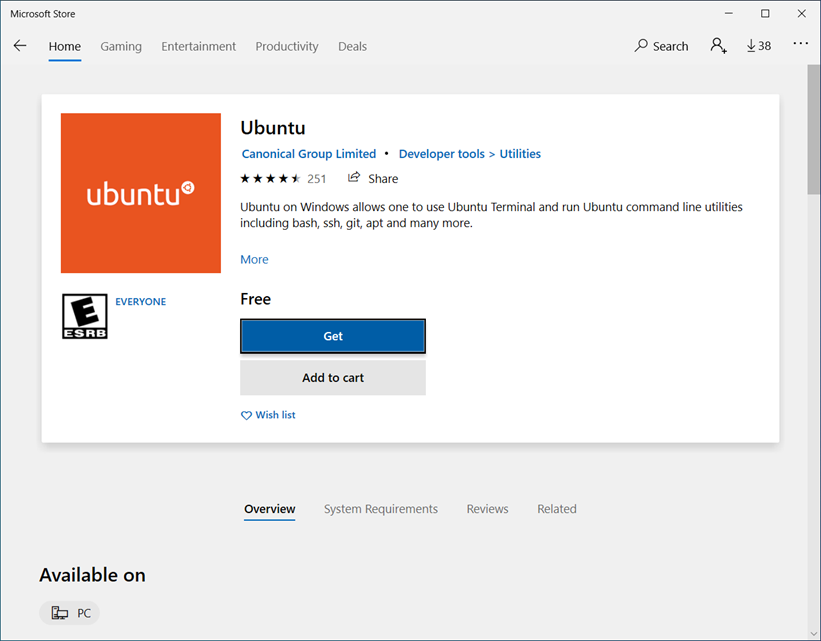Image resolution: width=821 pixels, height=641 pixels.
Task: Click the vertical scrollbar thumb
Action: [814, 129]
